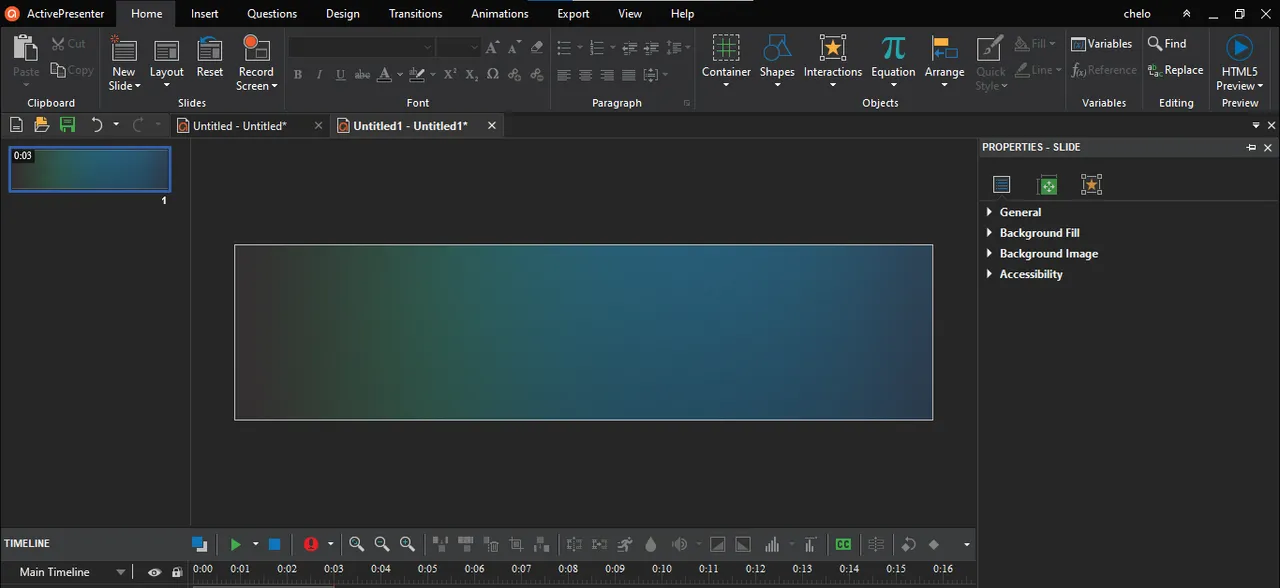The height and width of the screenshot is (588, 1280).
Task: Toggle subscript formatting
Action: [x=471, y=75]
